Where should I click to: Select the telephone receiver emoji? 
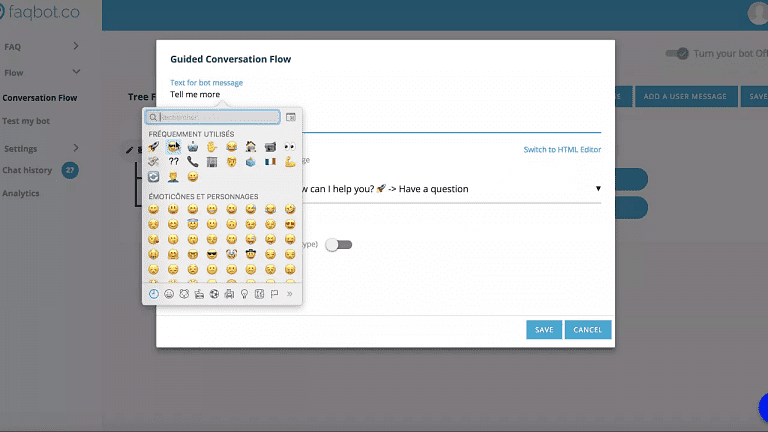(x=192, y=161)
